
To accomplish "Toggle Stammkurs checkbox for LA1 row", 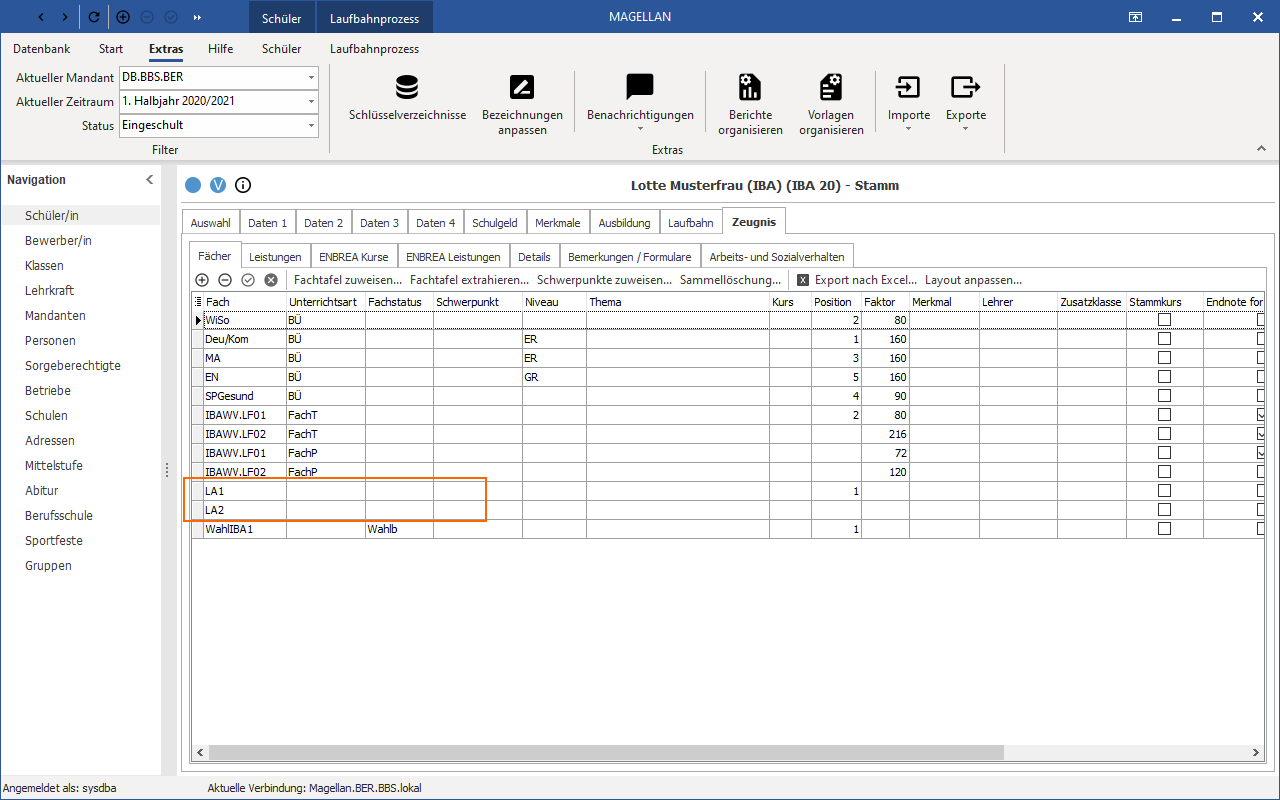I will [x=1164, y=491].
